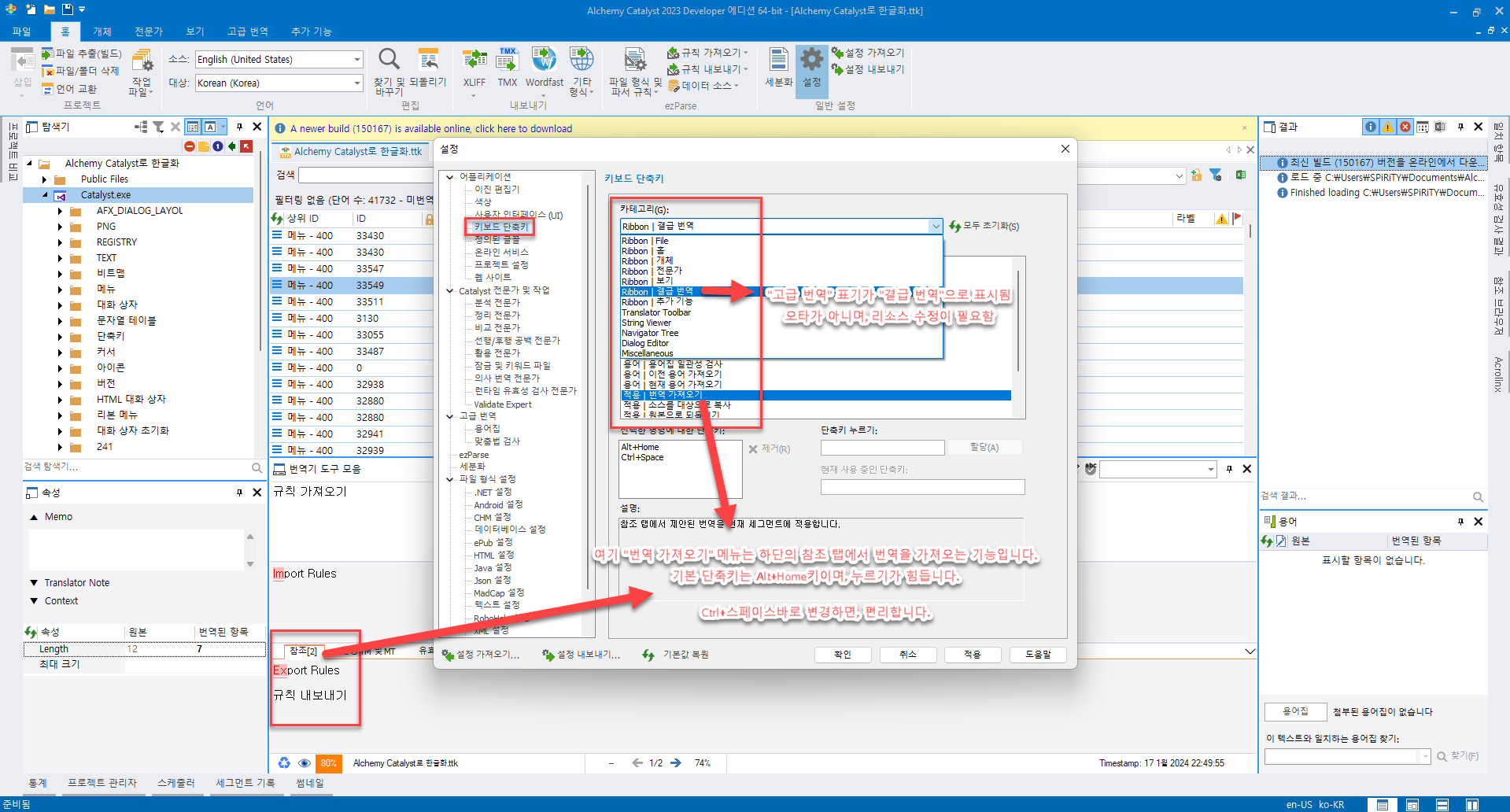Expand the Public Files tree node
The image size is (1510, 812).
44,179
